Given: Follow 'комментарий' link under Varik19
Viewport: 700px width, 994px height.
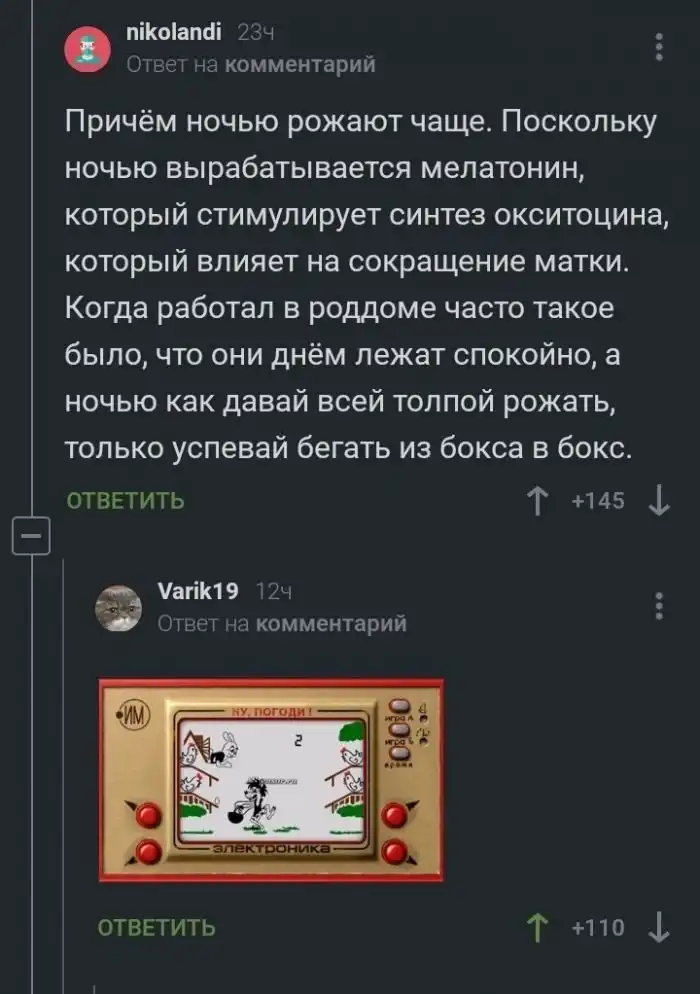Looking at the screenshot, I should (332, 624).
